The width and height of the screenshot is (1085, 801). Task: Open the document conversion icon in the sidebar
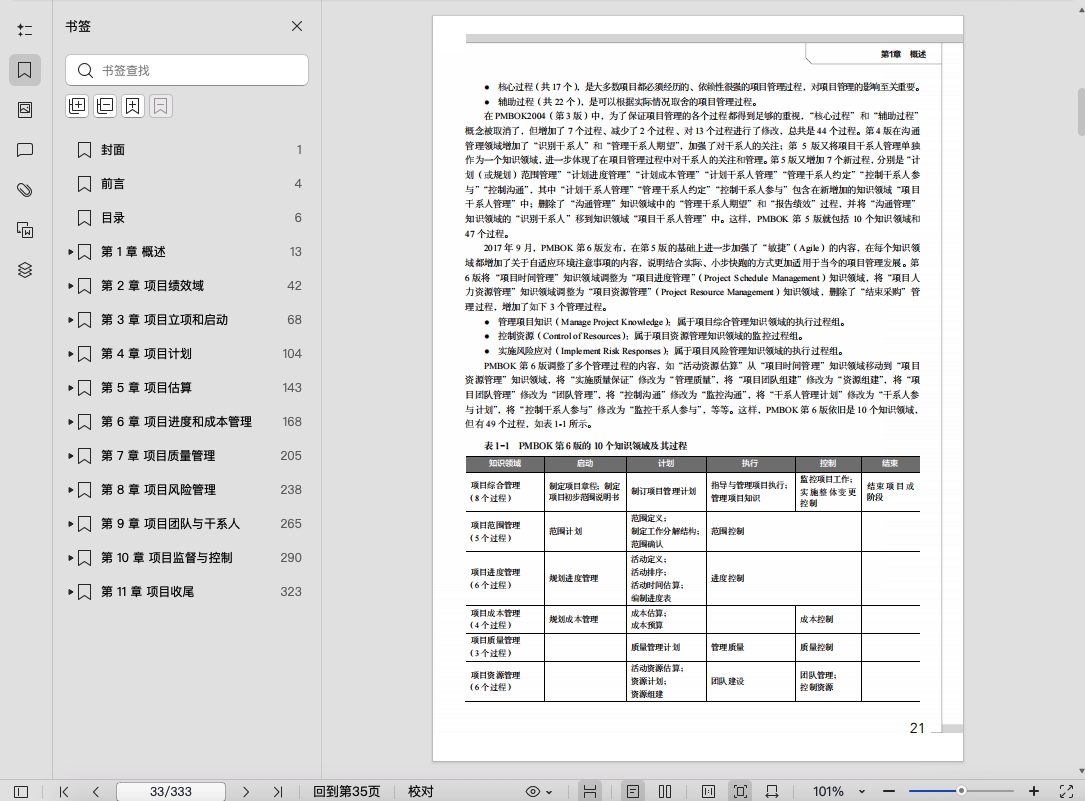tap(25, 230)
